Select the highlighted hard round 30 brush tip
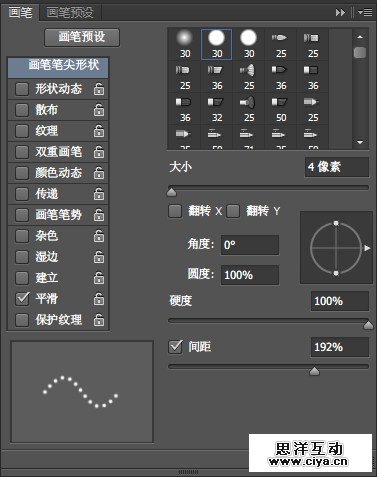Image resolution: width=377 pixels, height=477 pixels. point(217,44)
